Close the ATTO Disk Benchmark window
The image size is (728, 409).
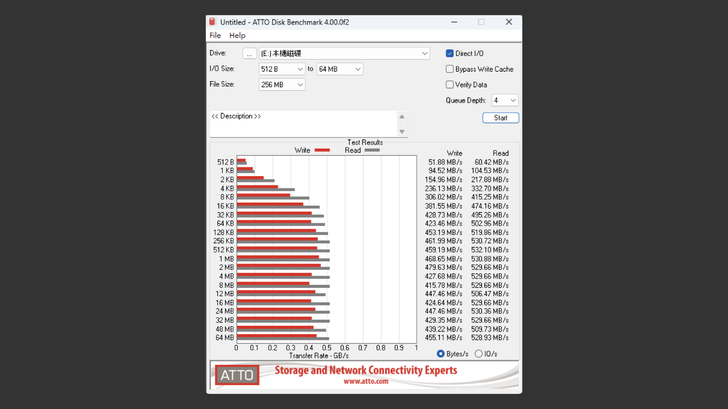click(508, 22)
